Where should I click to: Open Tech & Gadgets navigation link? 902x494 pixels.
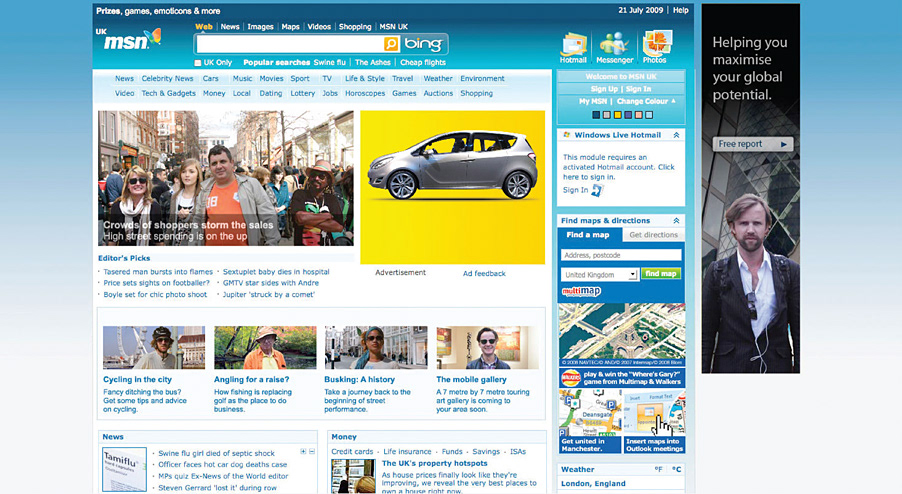click(169, 93)
